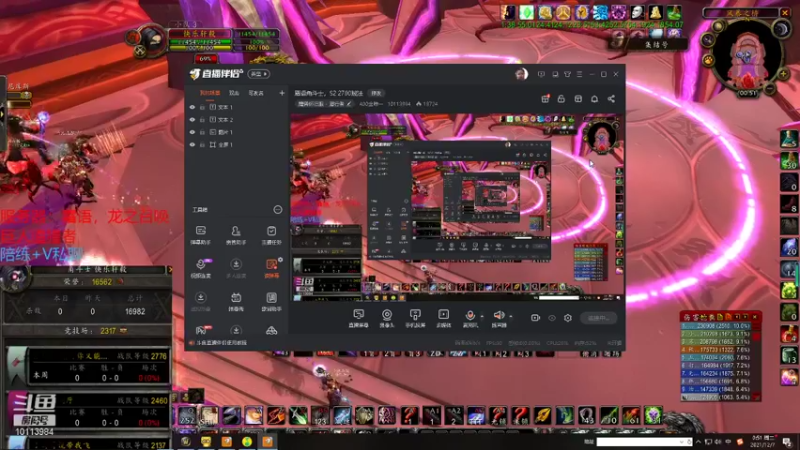800x450 pixels.
Task: Open the taskbar search box dropdown arrow
Action: (x=682, y=442)
